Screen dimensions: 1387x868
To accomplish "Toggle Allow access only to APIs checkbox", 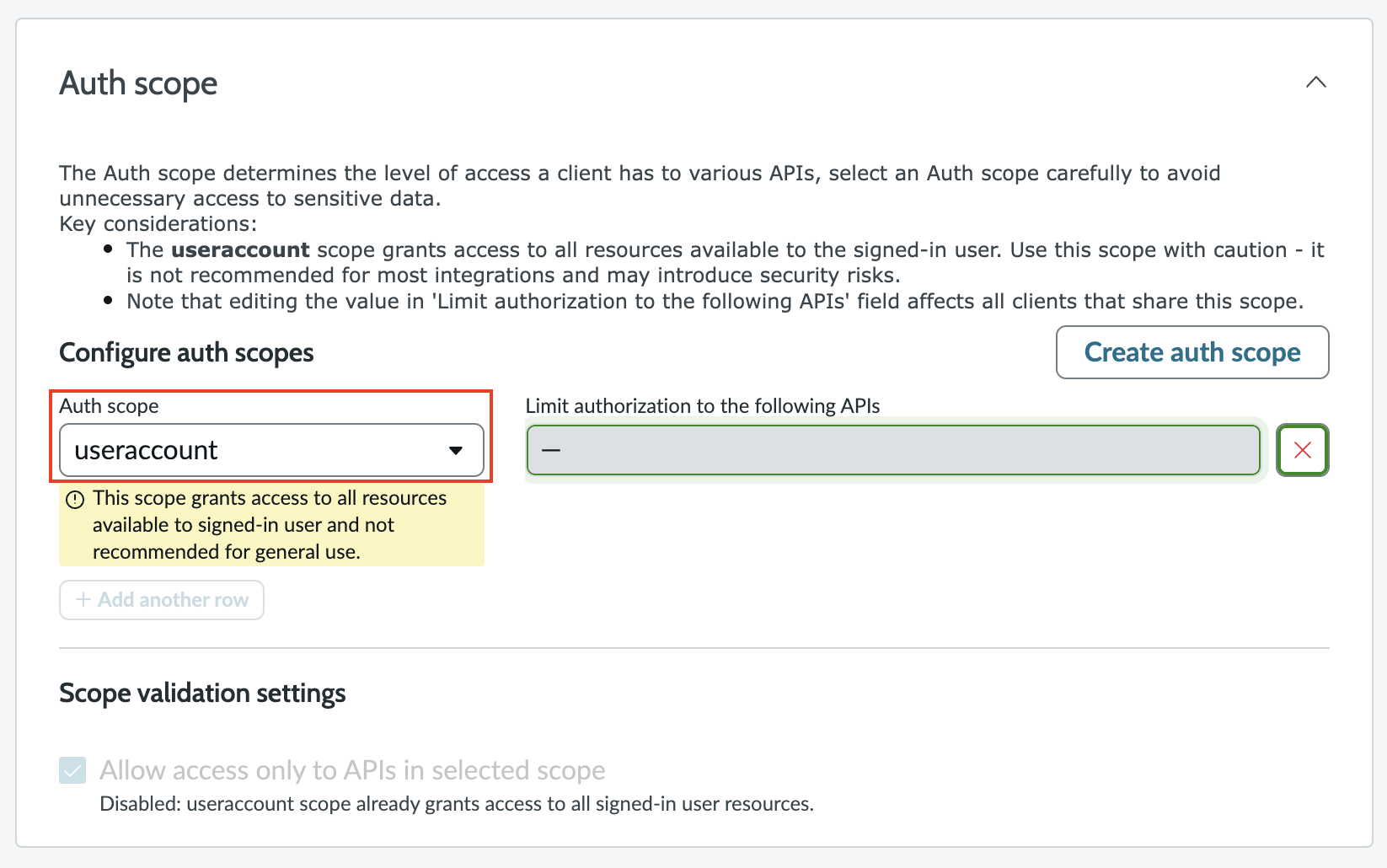I will [72, 770].
